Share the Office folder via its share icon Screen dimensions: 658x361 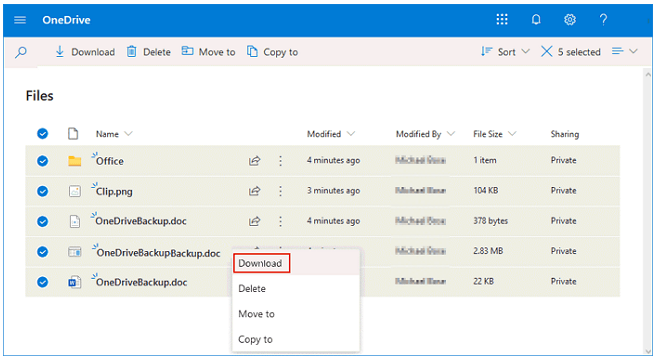[254, 161]
